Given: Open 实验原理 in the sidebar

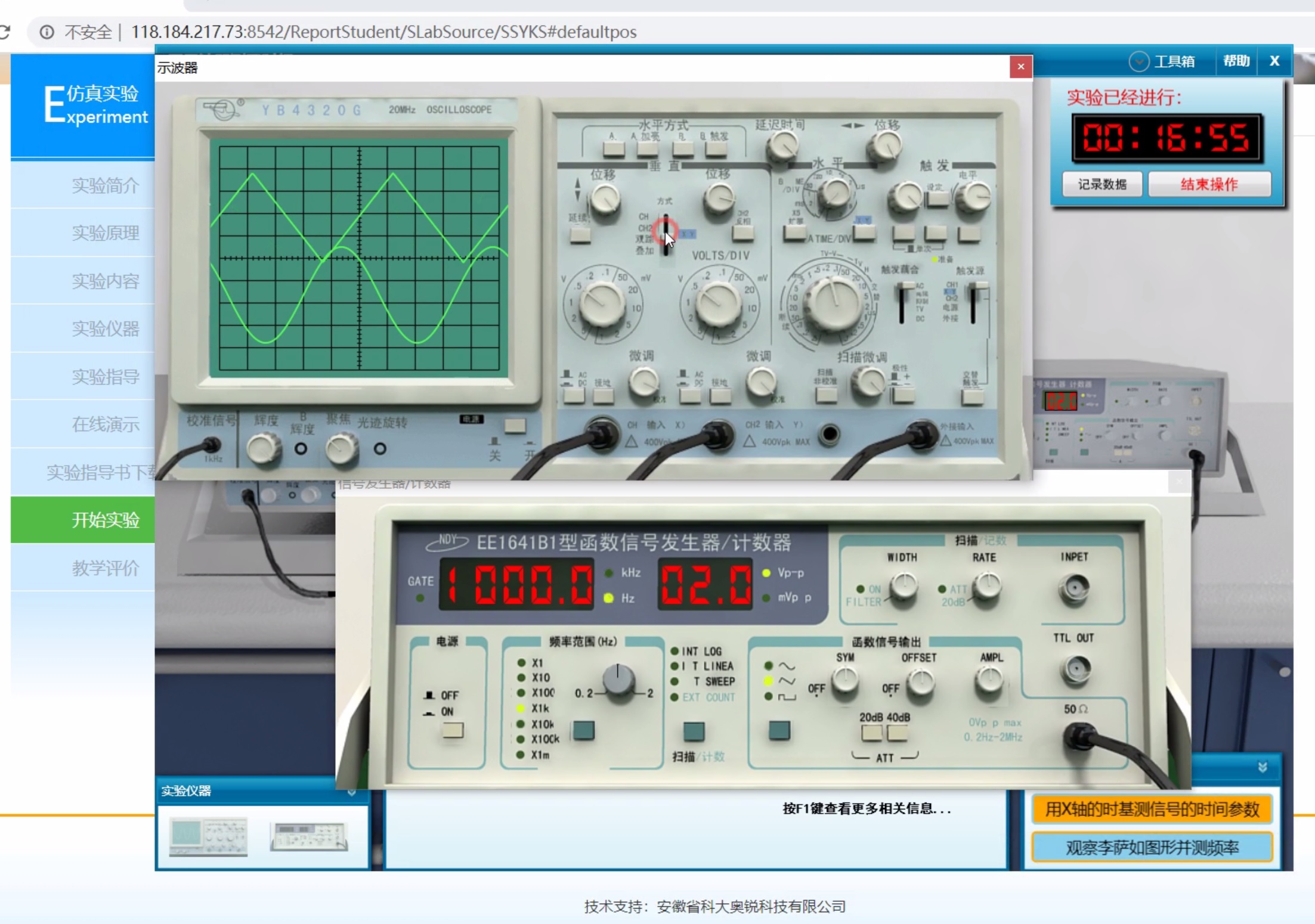Looking at the screenshot, I should (106, 232).
